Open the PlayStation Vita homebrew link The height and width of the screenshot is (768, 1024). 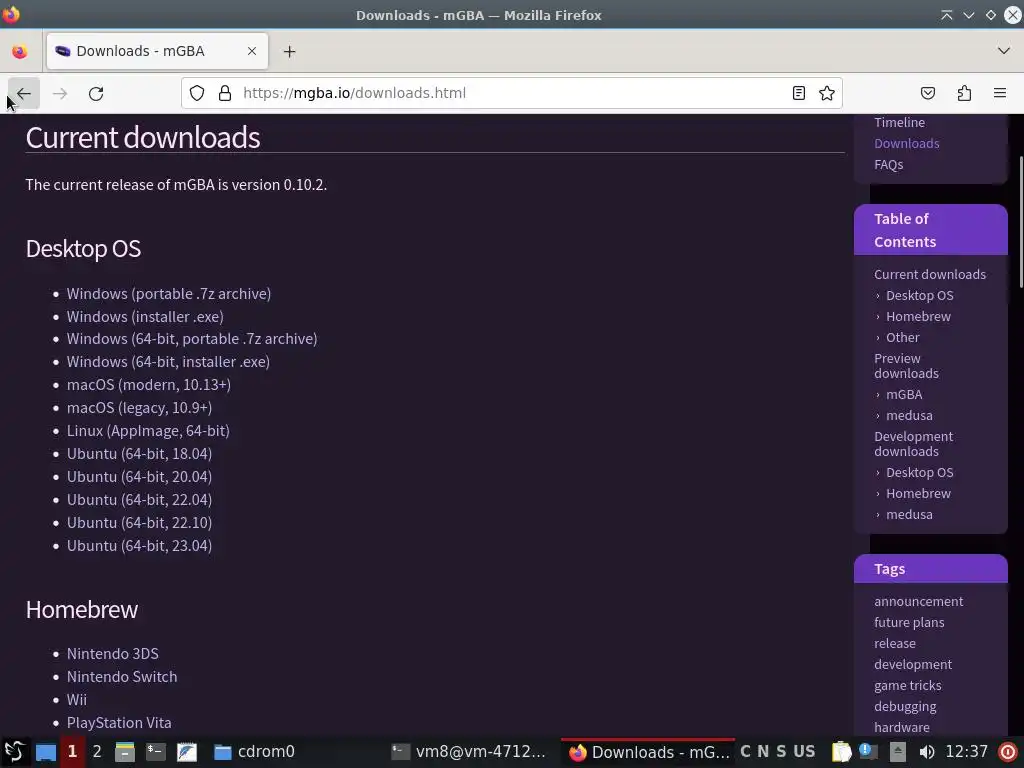(119, 723)
